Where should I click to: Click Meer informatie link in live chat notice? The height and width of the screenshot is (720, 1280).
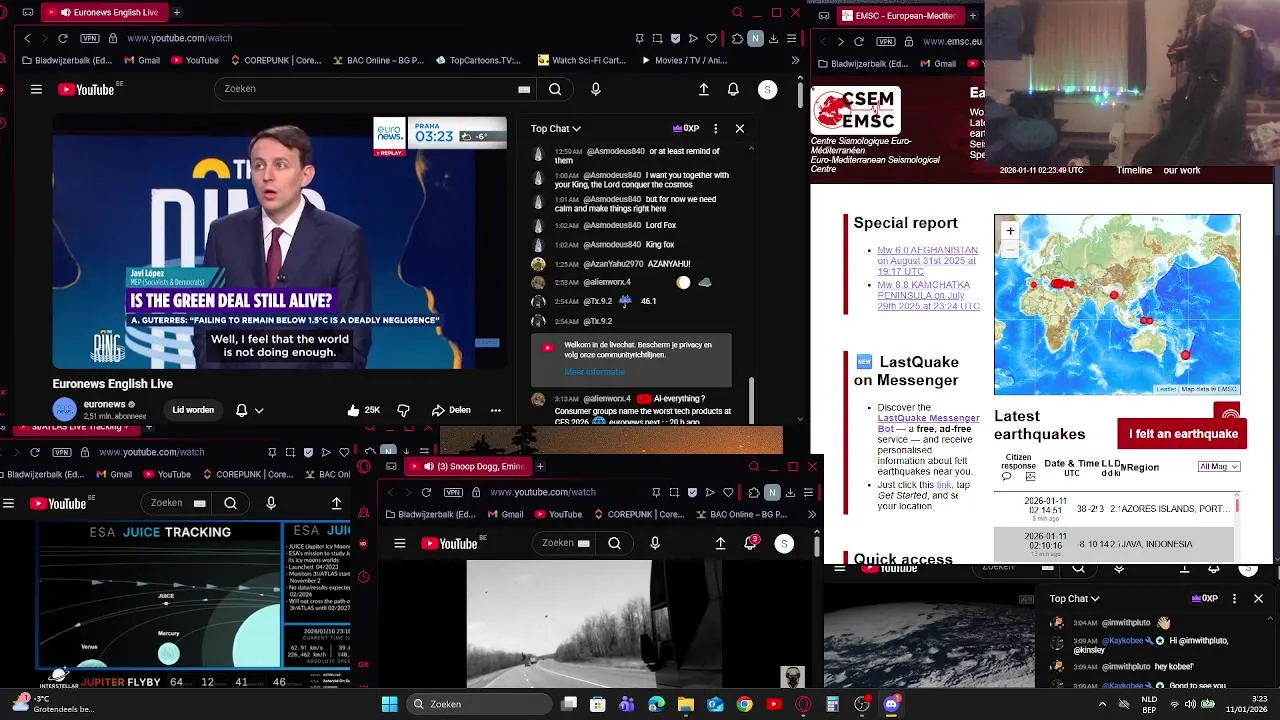coord(594,372)
